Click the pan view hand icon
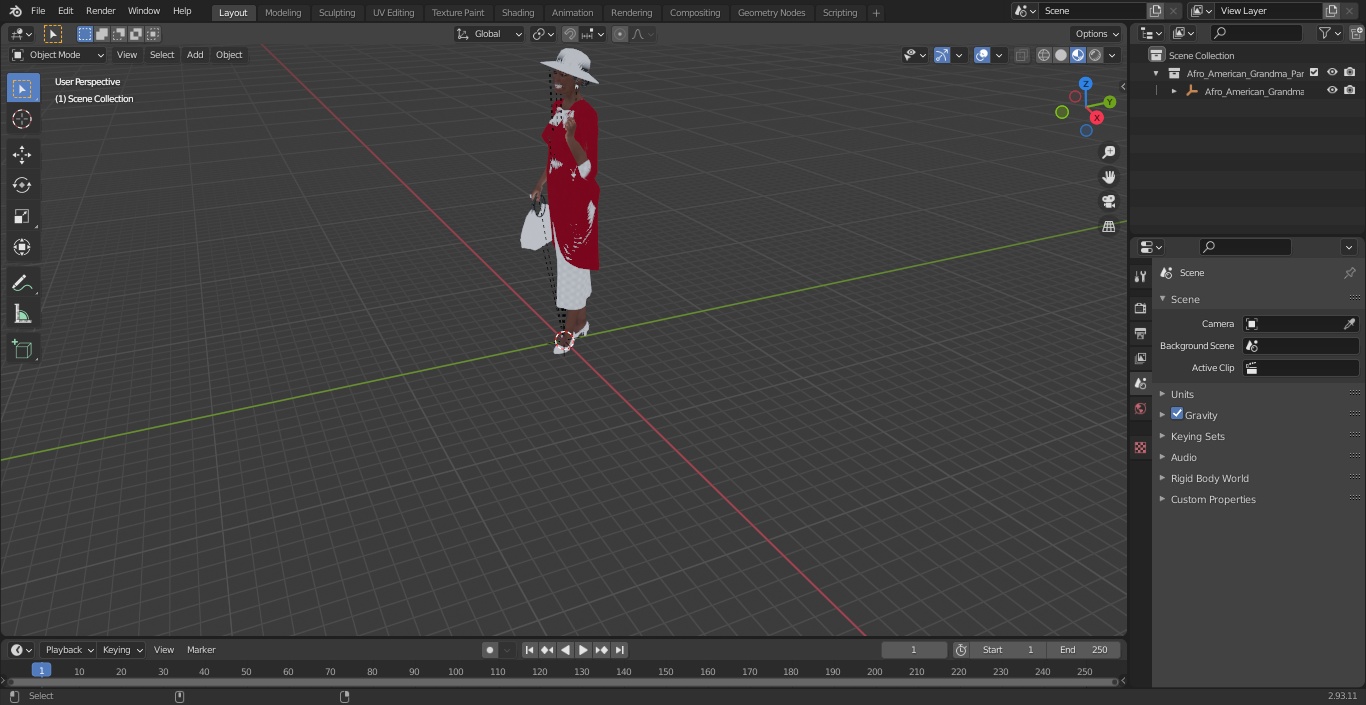 coord(1109,177)
